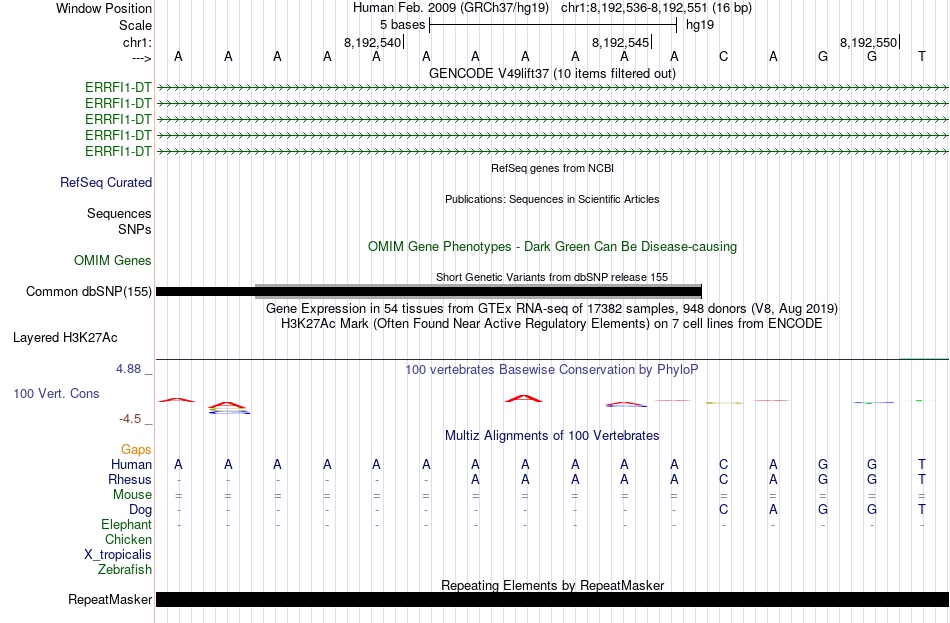Click the SNPs track label
The height and width of the screenshot is (623, 950).
[x=135, y=229]
